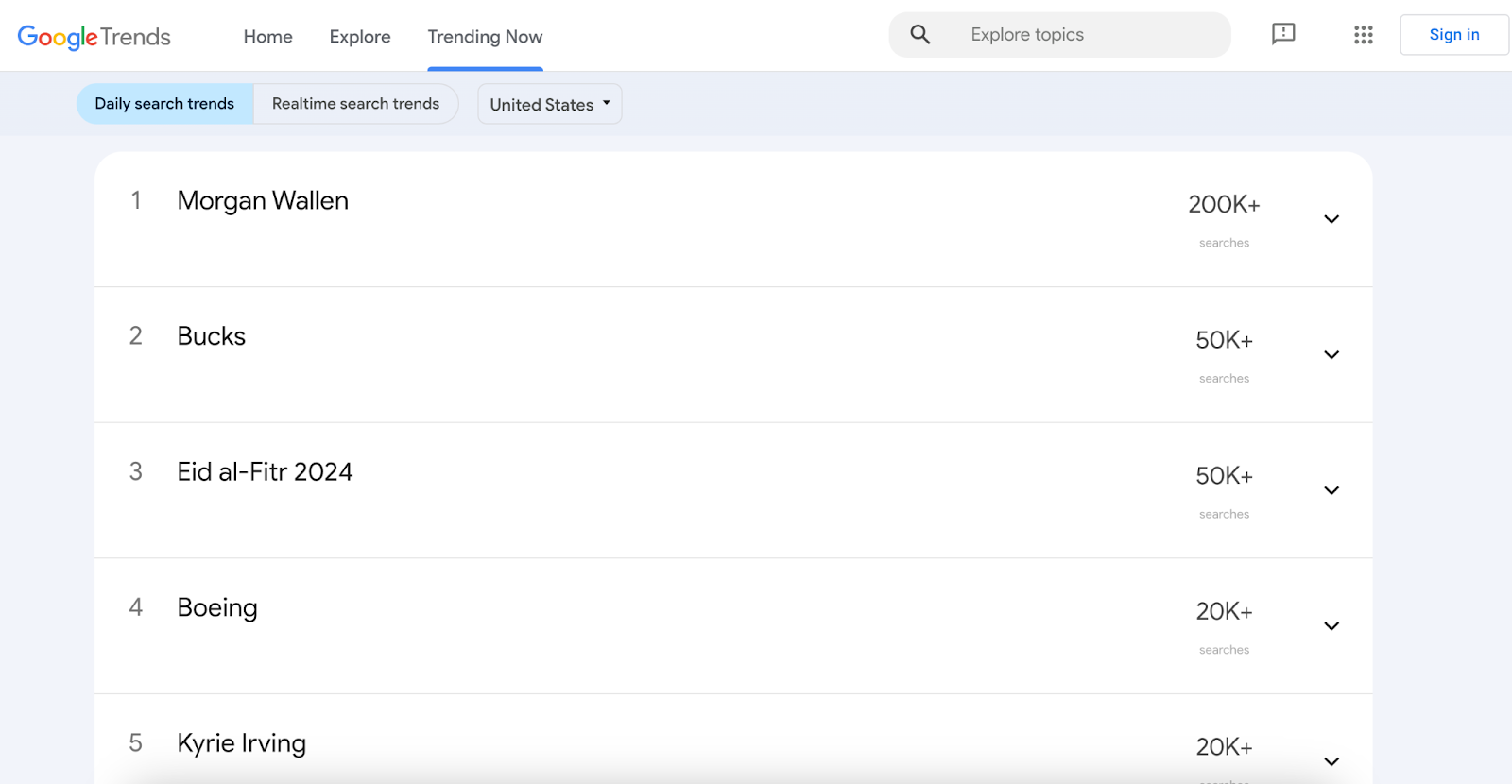Click the Boeing trend title

(217, 608)
